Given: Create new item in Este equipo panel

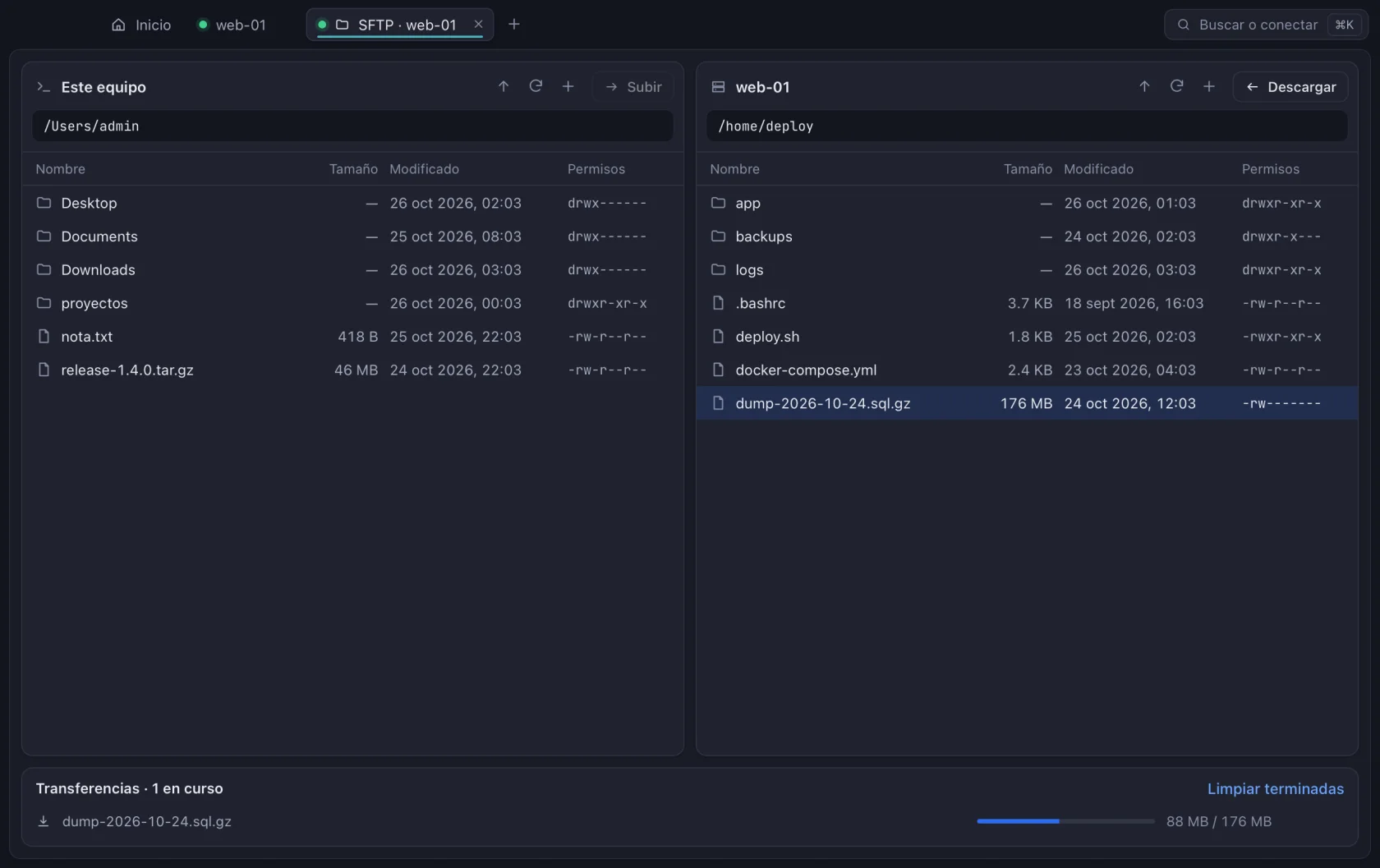Looking at the screenshot, I should coord(568,86).
